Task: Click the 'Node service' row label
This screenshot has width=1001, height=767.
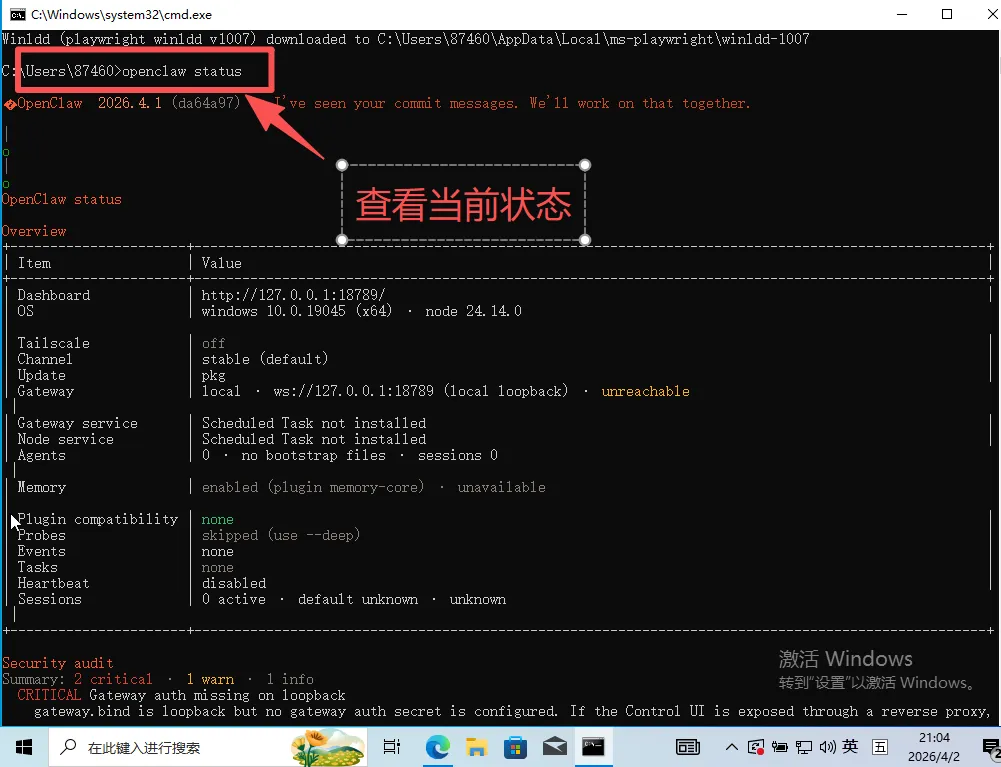Action: pyautogui.click(x=65, y=439)
